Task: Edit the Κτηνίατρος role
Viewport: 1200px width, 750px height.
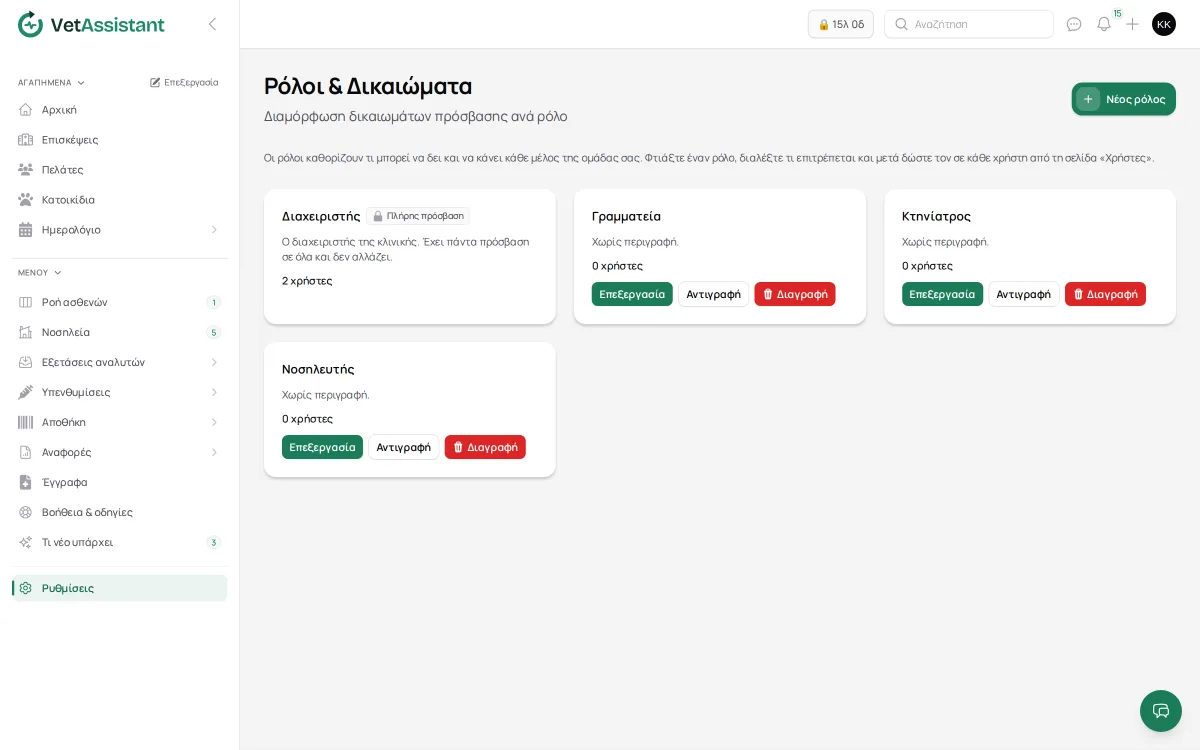Action: point(942,294)
